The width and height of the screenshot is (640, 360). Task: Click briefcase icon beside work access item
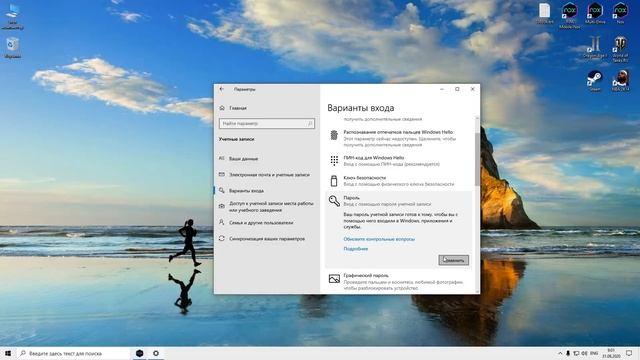222,207
